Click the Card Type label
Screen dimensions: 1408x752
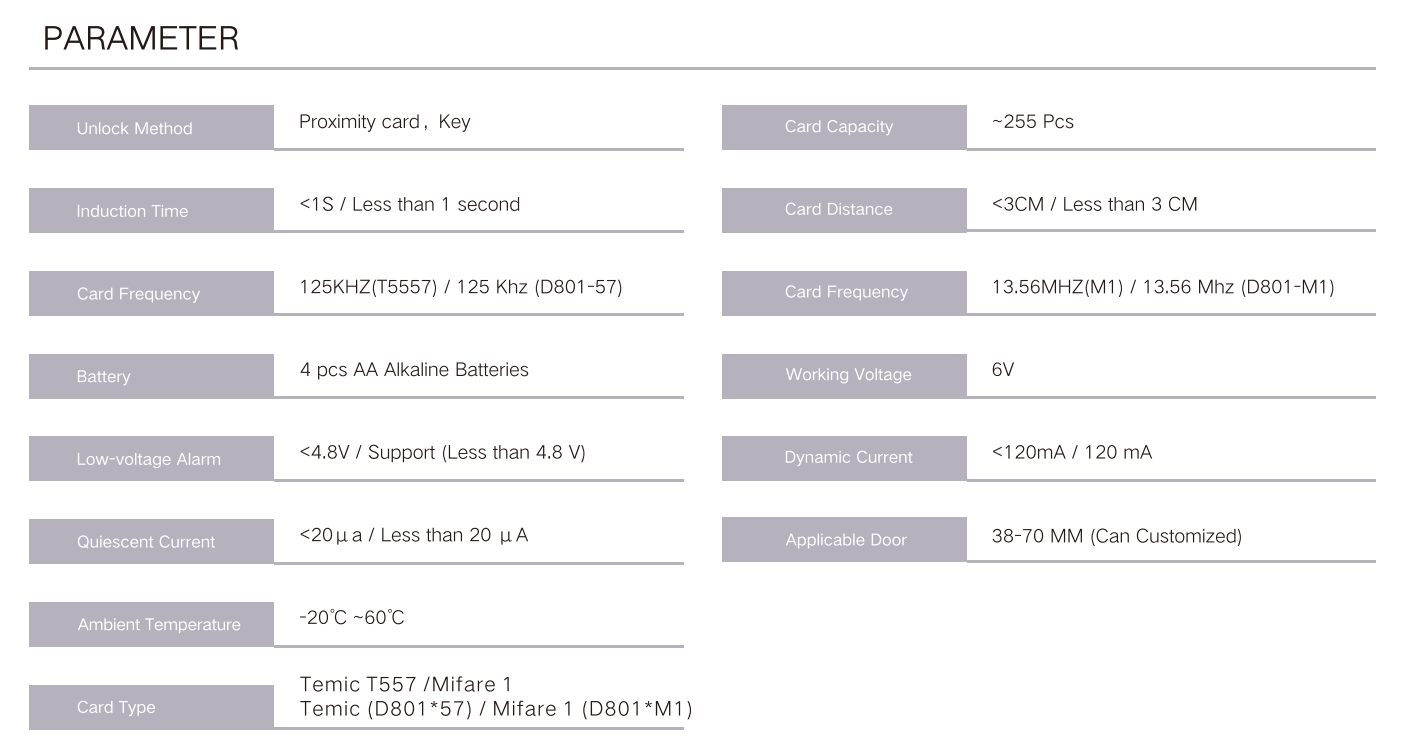pyautogui.click(x=116, y=708)
